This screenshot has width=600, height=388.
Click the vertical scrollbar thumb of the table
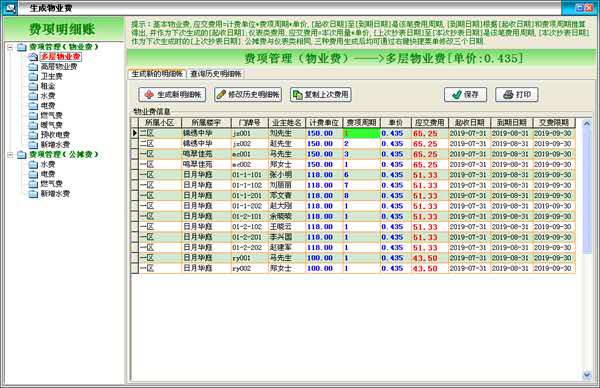[586, 191]
